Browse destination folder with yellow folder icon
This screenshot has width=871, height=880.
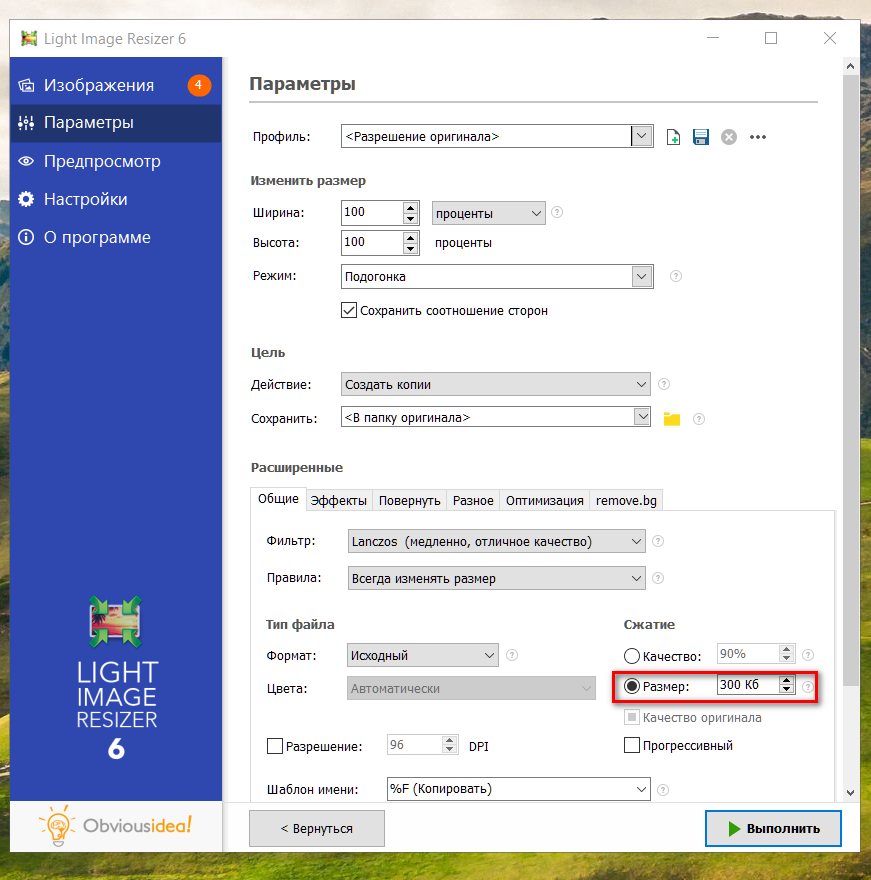tap(672, 419)
